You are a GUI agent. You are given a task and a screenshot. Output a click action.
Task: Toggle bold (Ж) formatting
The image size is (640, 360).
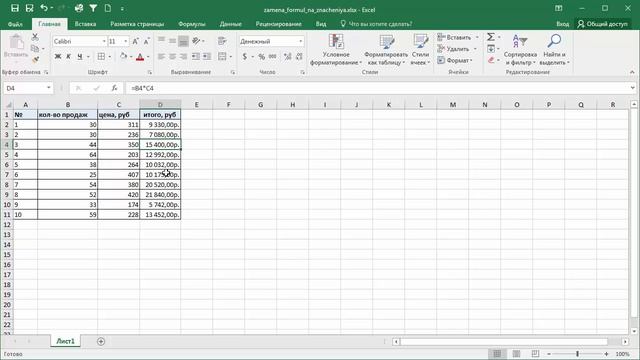point(58,56)
